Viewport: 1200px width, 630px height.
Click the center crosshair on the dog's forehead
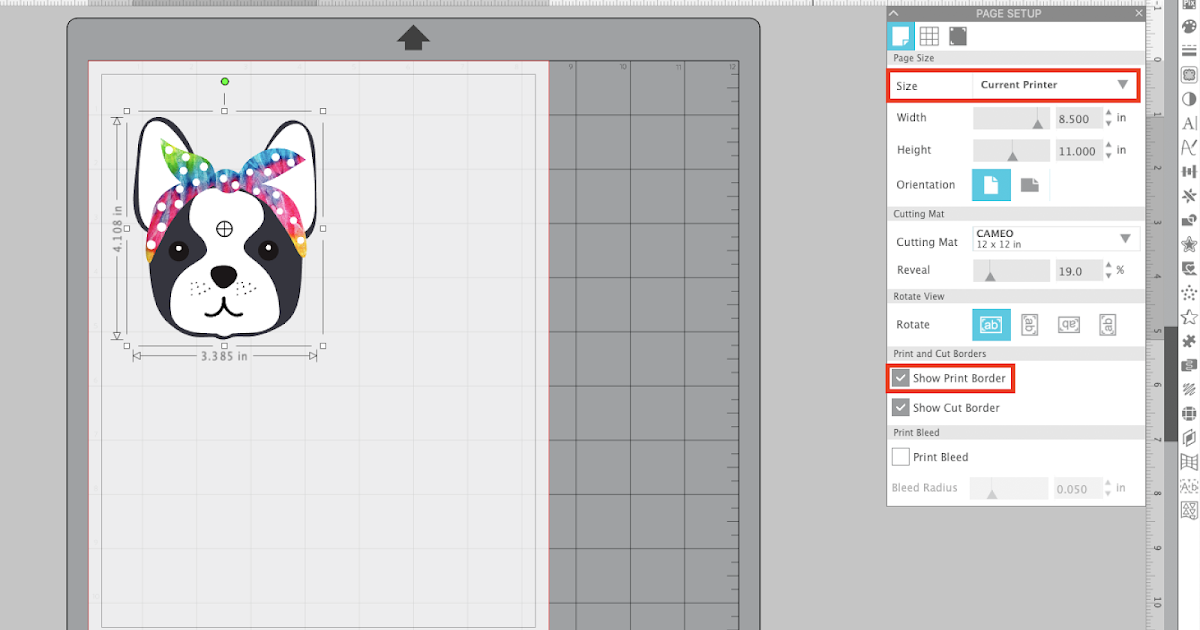pos(224,229)
